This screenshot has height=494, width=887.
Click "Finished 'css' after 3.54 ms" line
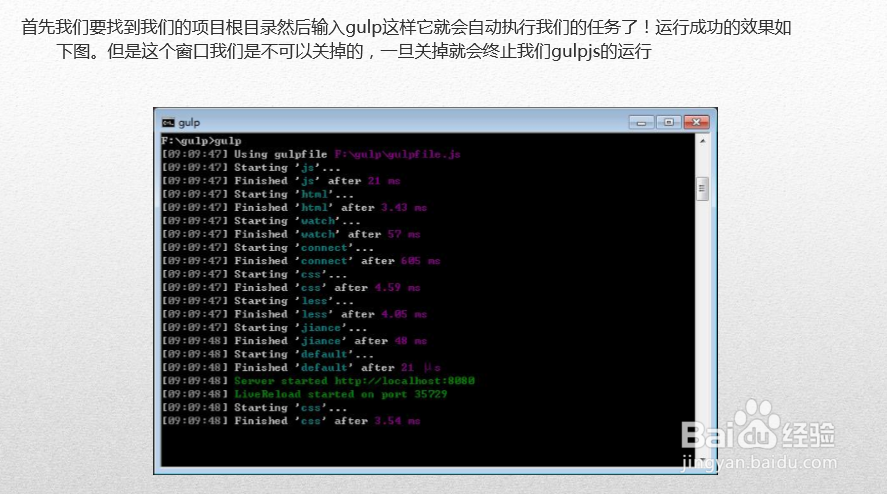click(291, 421)
